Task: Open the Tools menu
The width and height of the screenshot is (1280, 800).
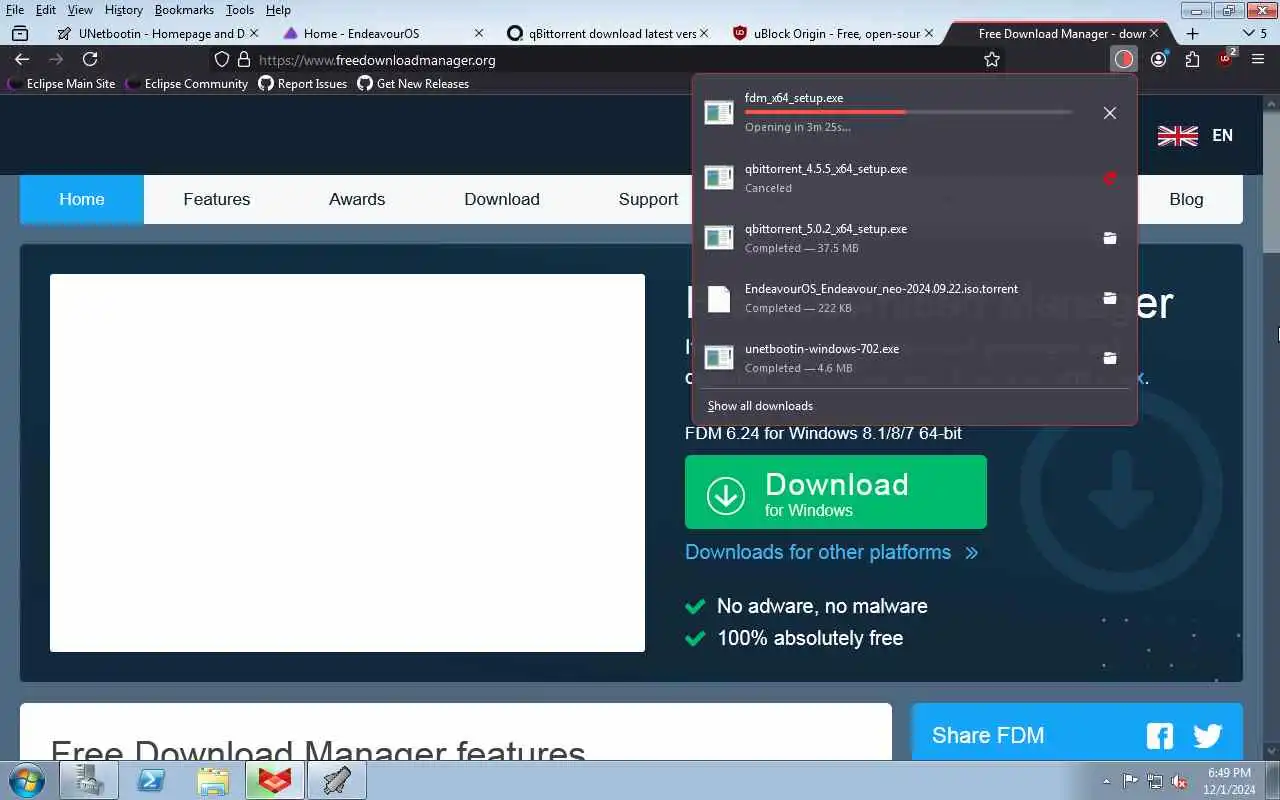Action: 239,10
